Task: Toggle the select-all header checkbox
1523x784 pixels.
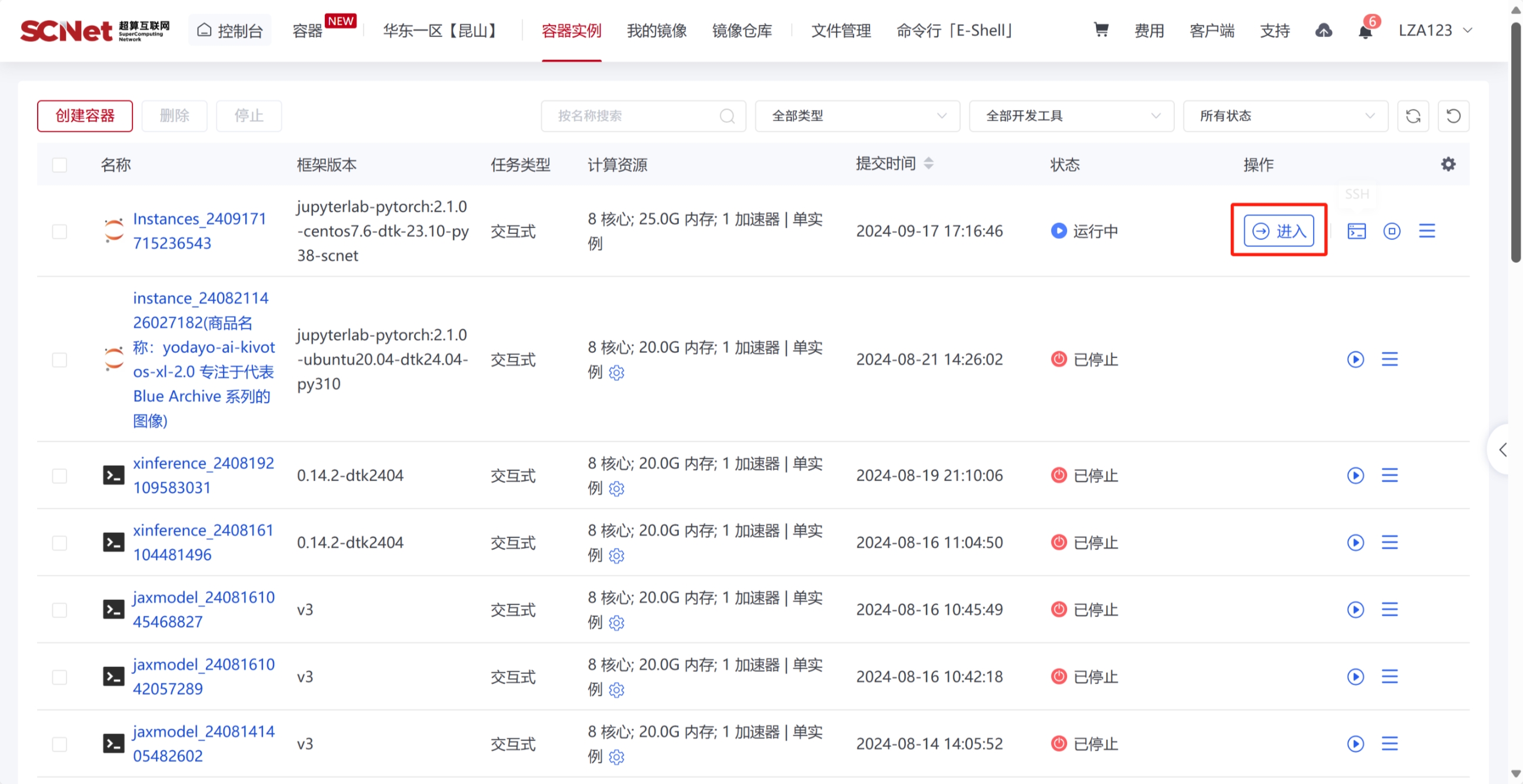Action: (60, 164)
